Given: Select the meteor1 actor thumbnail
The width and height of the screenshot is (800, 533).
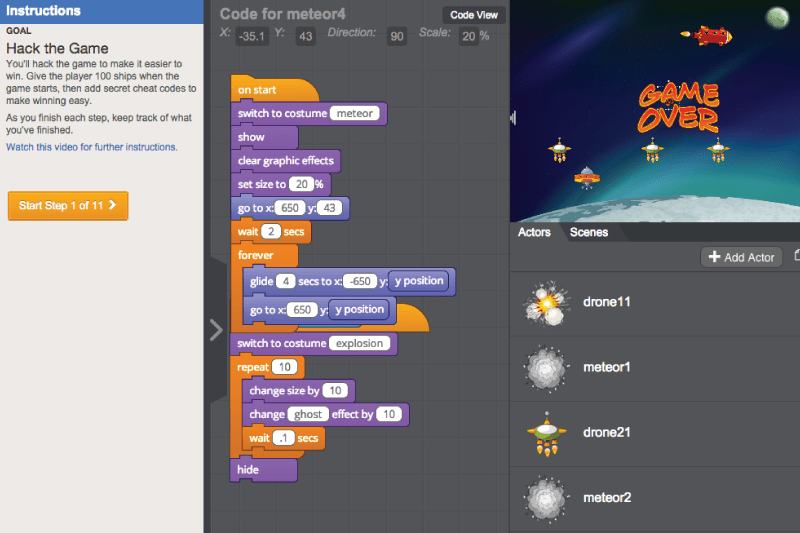Looking at the screenshot, I should (x=546, y=368).
